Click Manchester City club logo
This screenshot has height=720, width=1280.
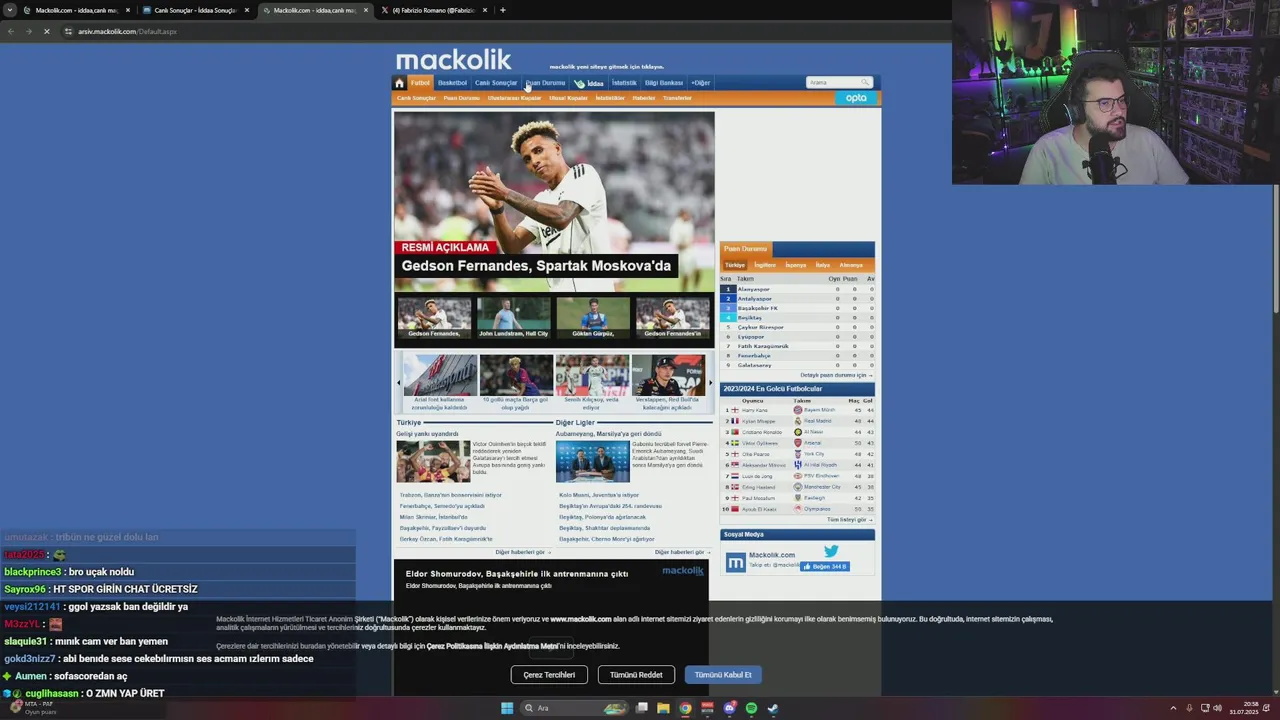[798, 487]
